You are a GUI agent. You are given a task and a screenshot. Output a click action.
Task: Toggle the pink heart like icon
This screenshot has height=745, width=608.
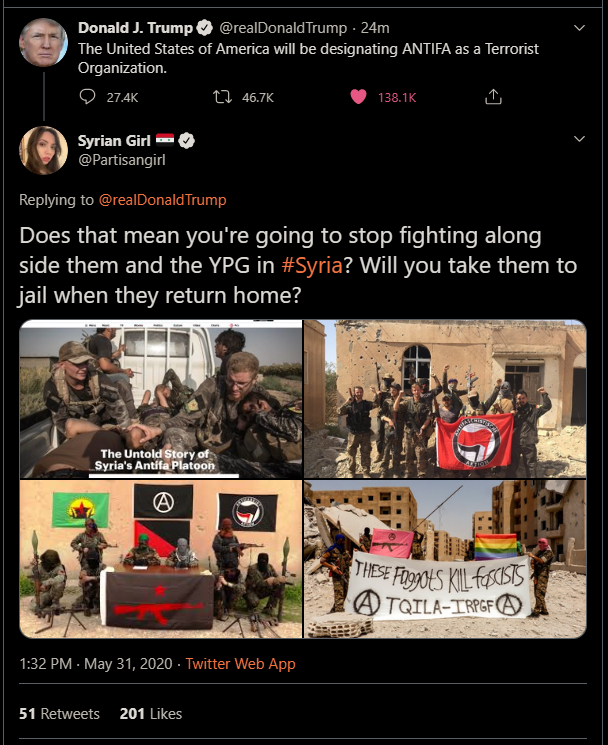[x=358, y=97]
